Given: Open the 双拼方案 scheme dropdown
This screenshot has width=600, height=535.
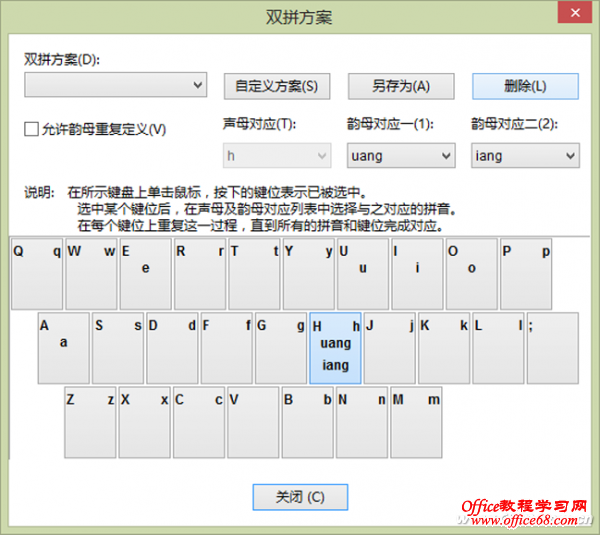Looking at the screenshot, I should coord(116,85).
